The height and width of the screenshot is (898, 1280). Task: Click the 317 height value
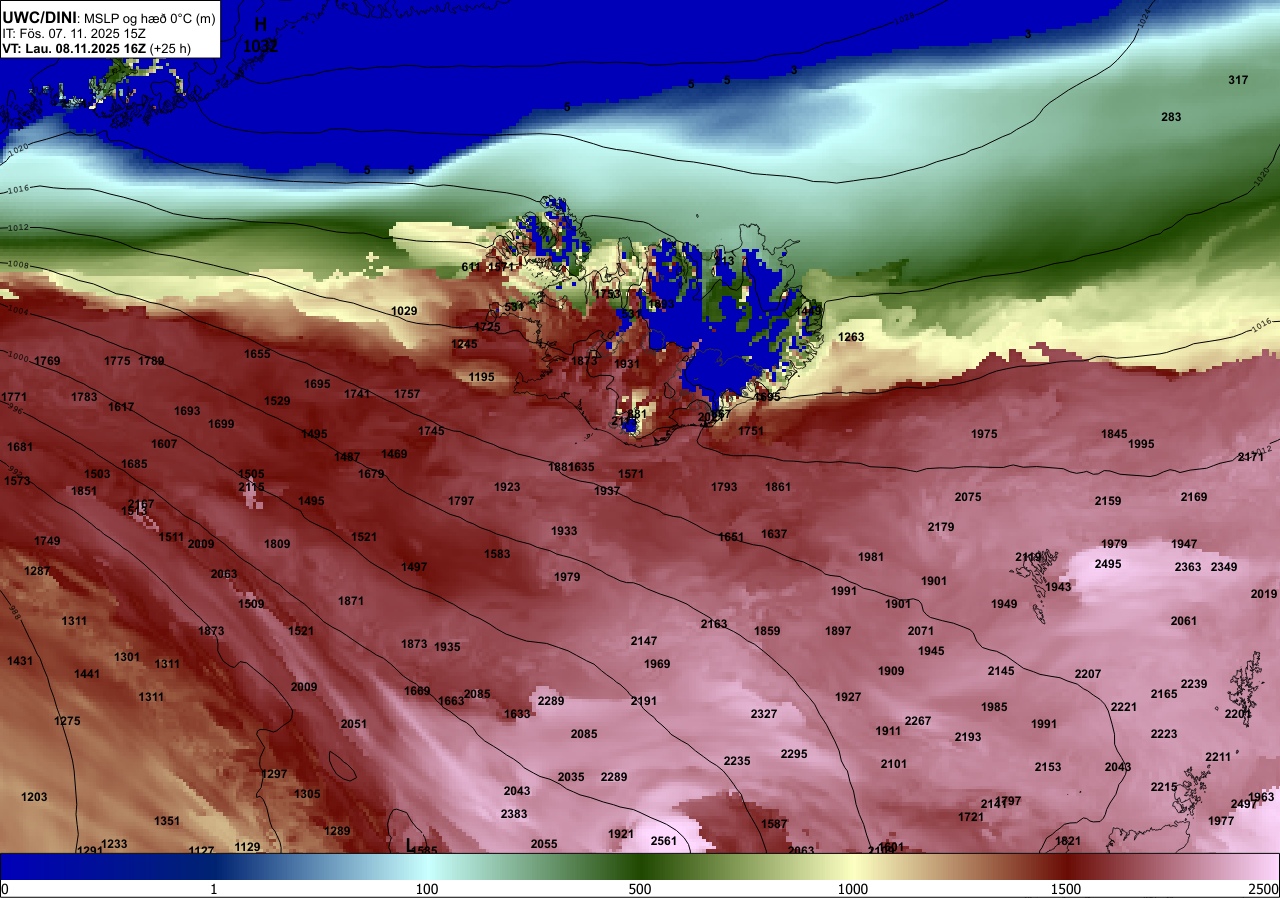[1238, 80]
